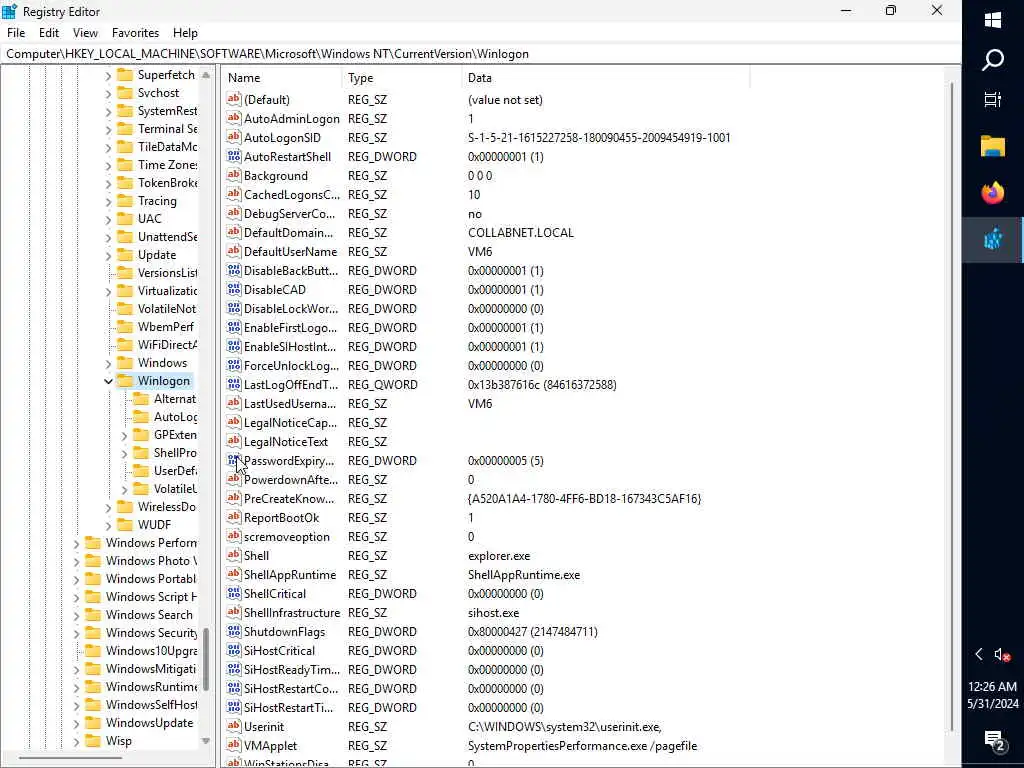This screenshot has height=768, width=1024.
Task: Click the DWORD icon beside ShutdownFlags
Action: (233, 631)
